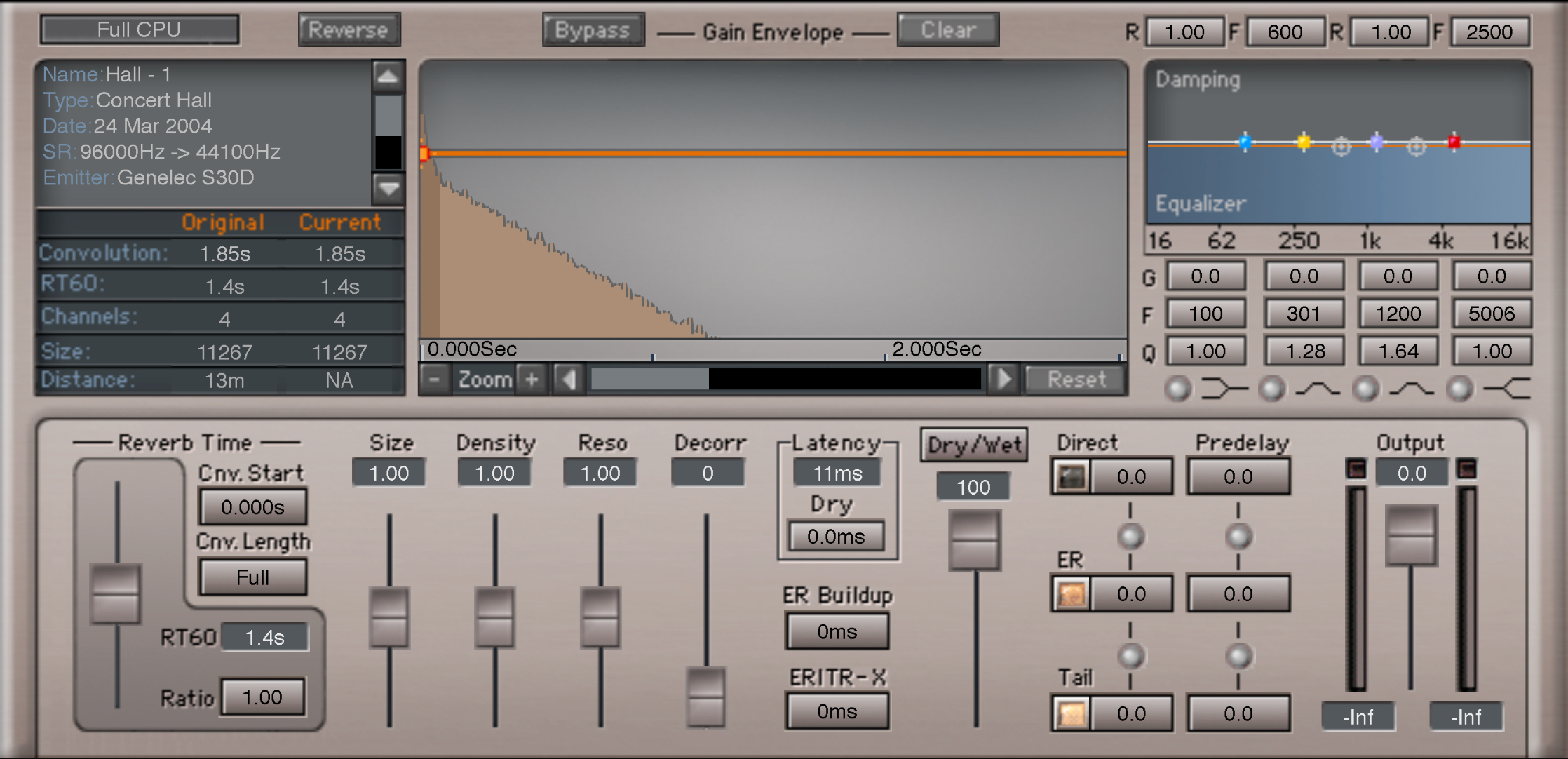1568x759 pixels.
Task: Clear the gain envelope
Action: [x=948, y=30]
